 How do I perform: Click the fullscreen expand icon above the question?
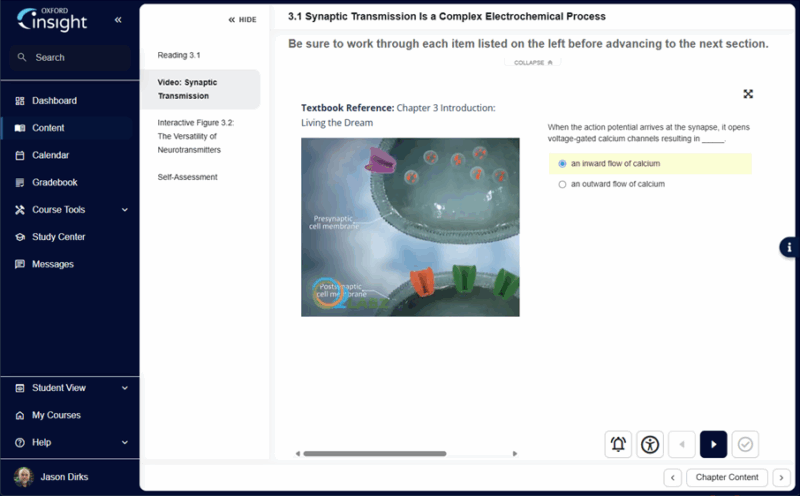[x=747, y=94]
